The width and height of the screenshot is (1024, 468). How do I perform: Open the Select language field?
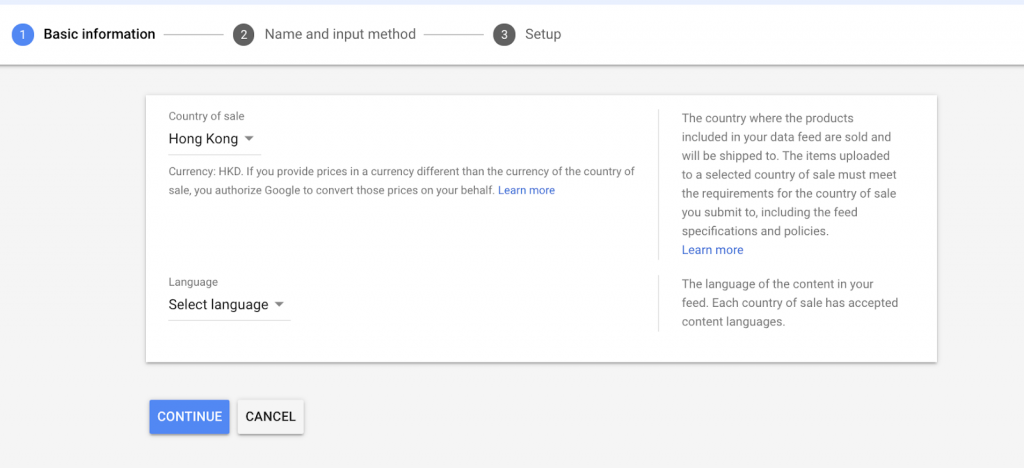pyautogui.click(x=229, y=305)
